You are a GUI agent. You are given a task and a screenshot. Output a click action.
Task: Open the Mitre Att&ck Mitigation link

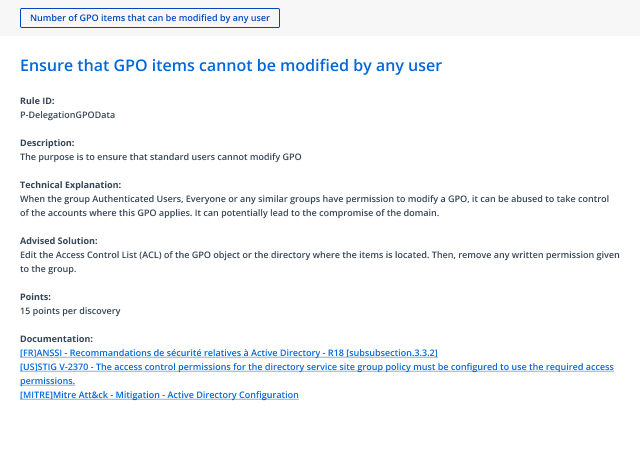click(x=159, y=395)
